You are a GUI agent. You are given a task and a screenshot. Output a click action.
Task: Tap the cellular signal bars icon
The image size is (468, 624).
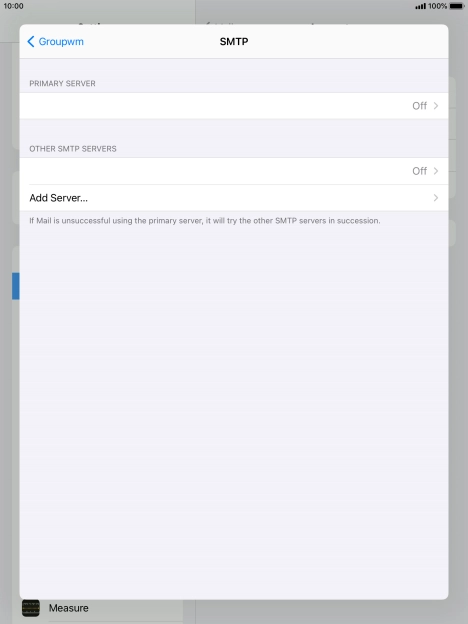420,6
